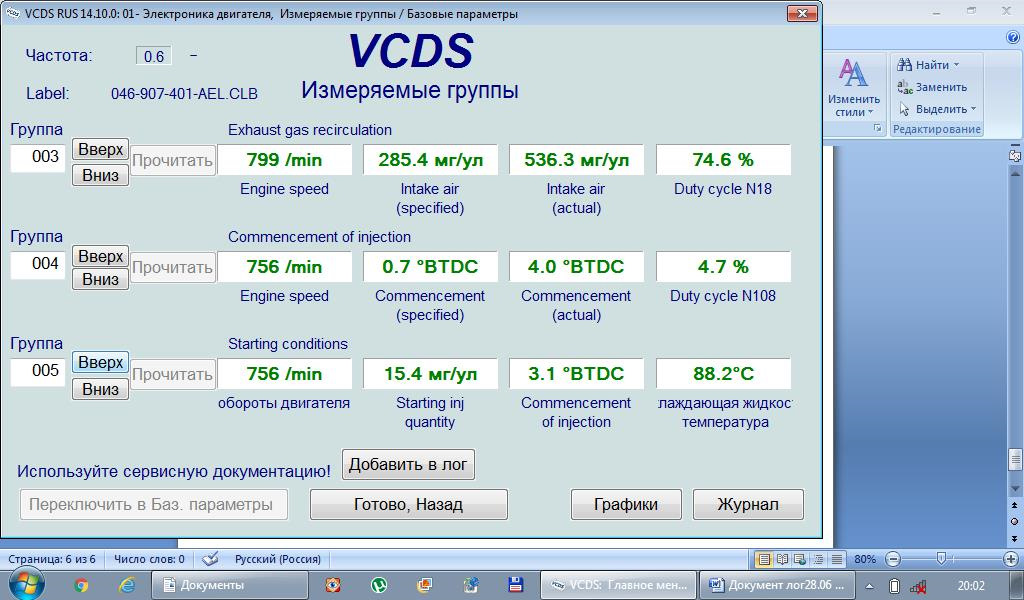Click the Группа 003 number field
The image size is (1024, 600).
click(x=37, y=160)
